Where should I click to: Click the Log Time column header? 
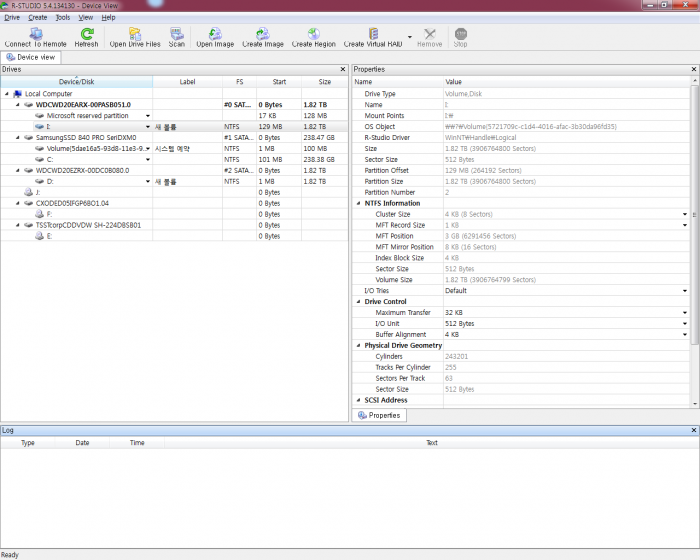click(x=137, y=443)
